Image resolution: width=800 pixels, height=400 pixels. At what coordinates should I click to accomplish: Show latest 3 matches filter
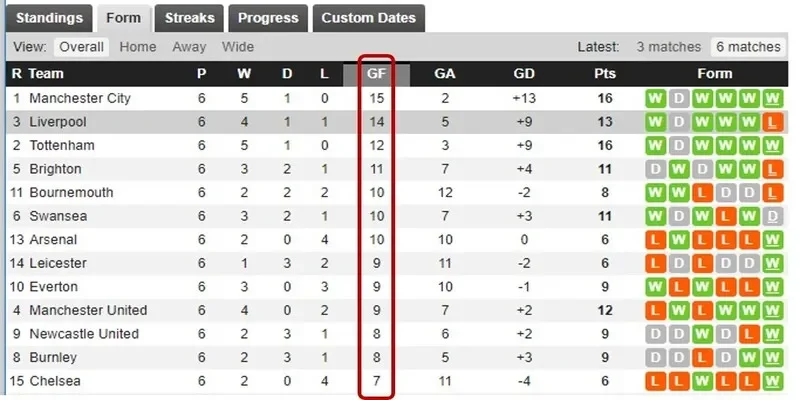coord(670,47)
